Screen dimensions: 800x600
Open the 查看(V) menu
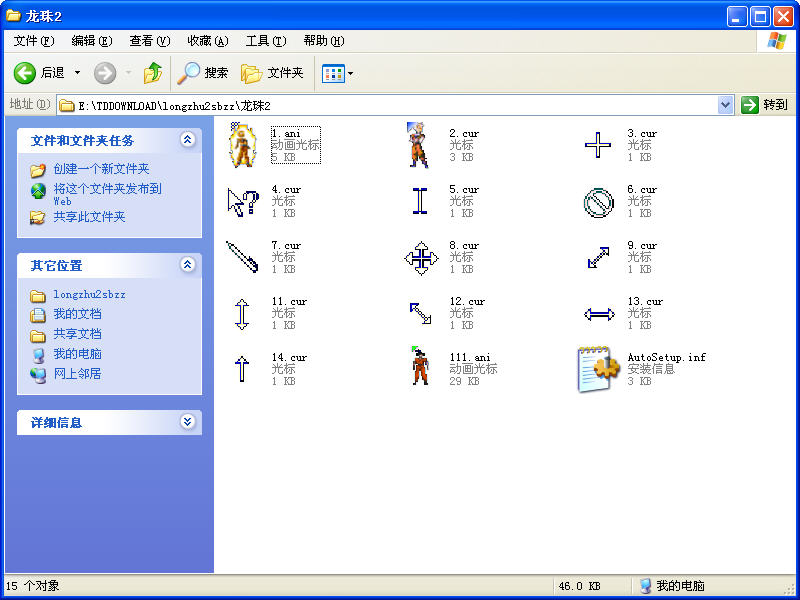[x=149, y=41]
